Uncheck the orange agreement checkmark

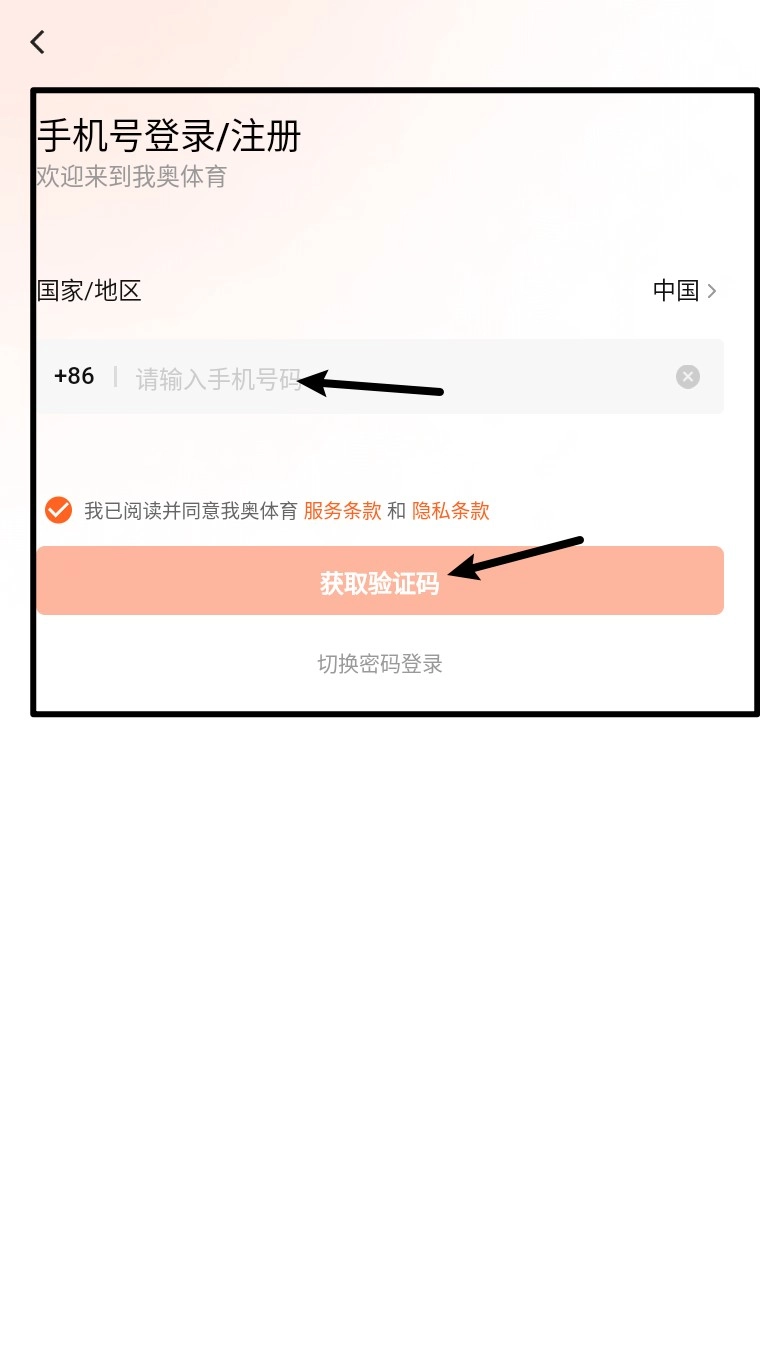(59, 510)
